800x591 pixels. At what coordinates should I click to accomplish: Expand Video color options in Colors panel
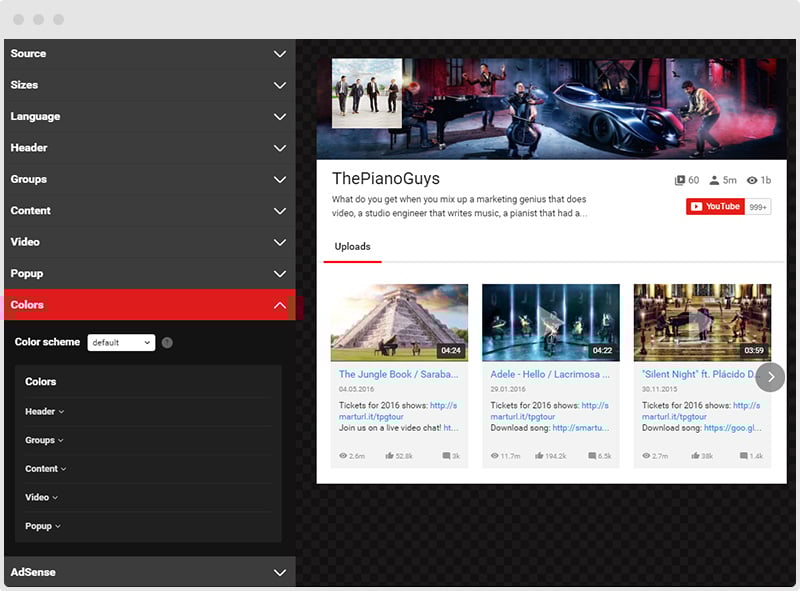[x=41, y=497]
